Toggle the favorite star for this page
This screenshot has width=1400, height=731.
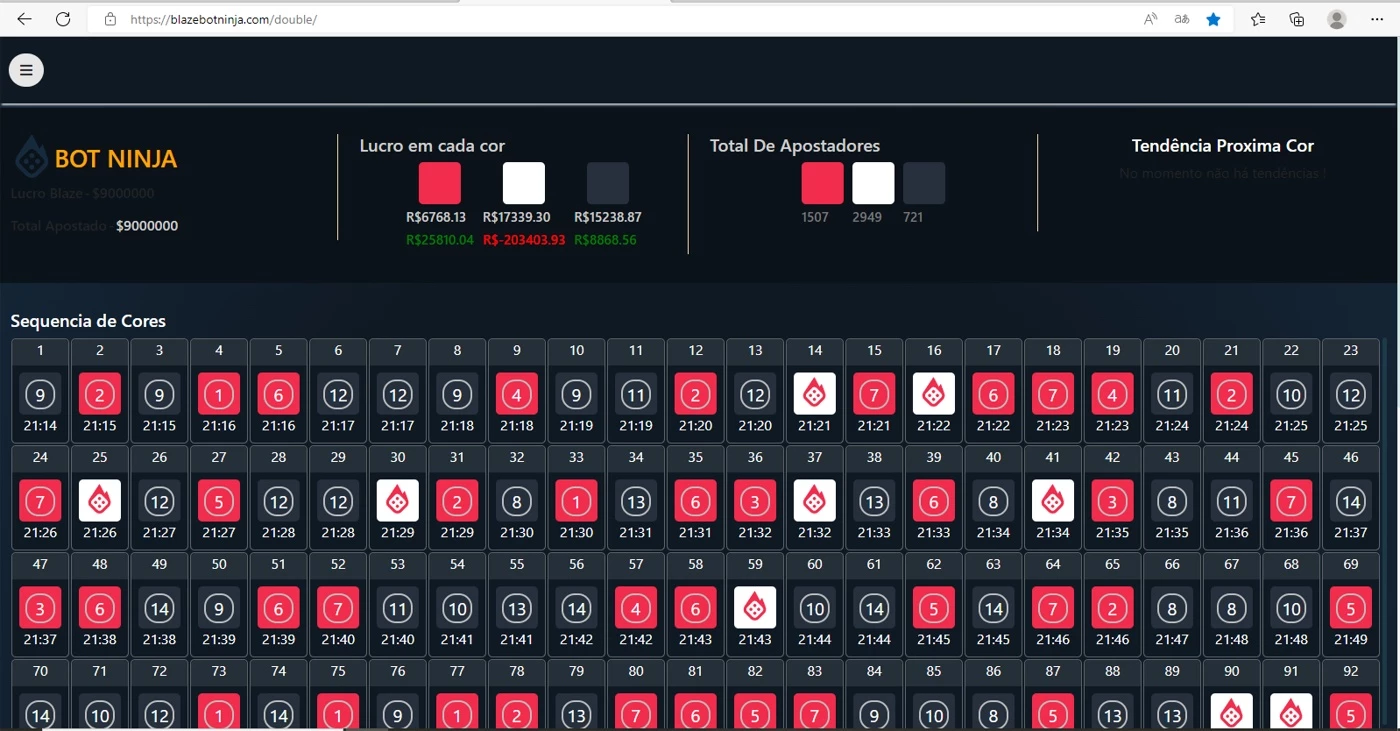[1213, 19]
